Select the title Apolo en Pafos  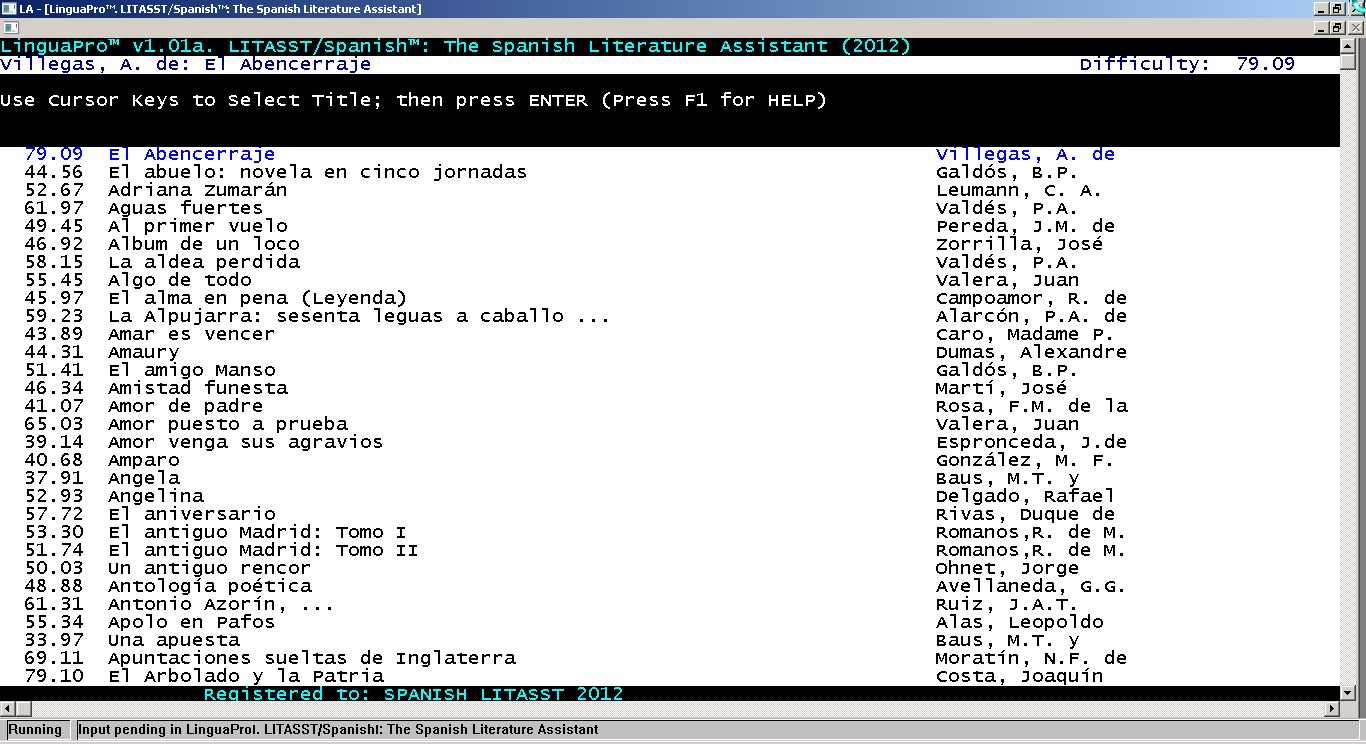[191, 622]
